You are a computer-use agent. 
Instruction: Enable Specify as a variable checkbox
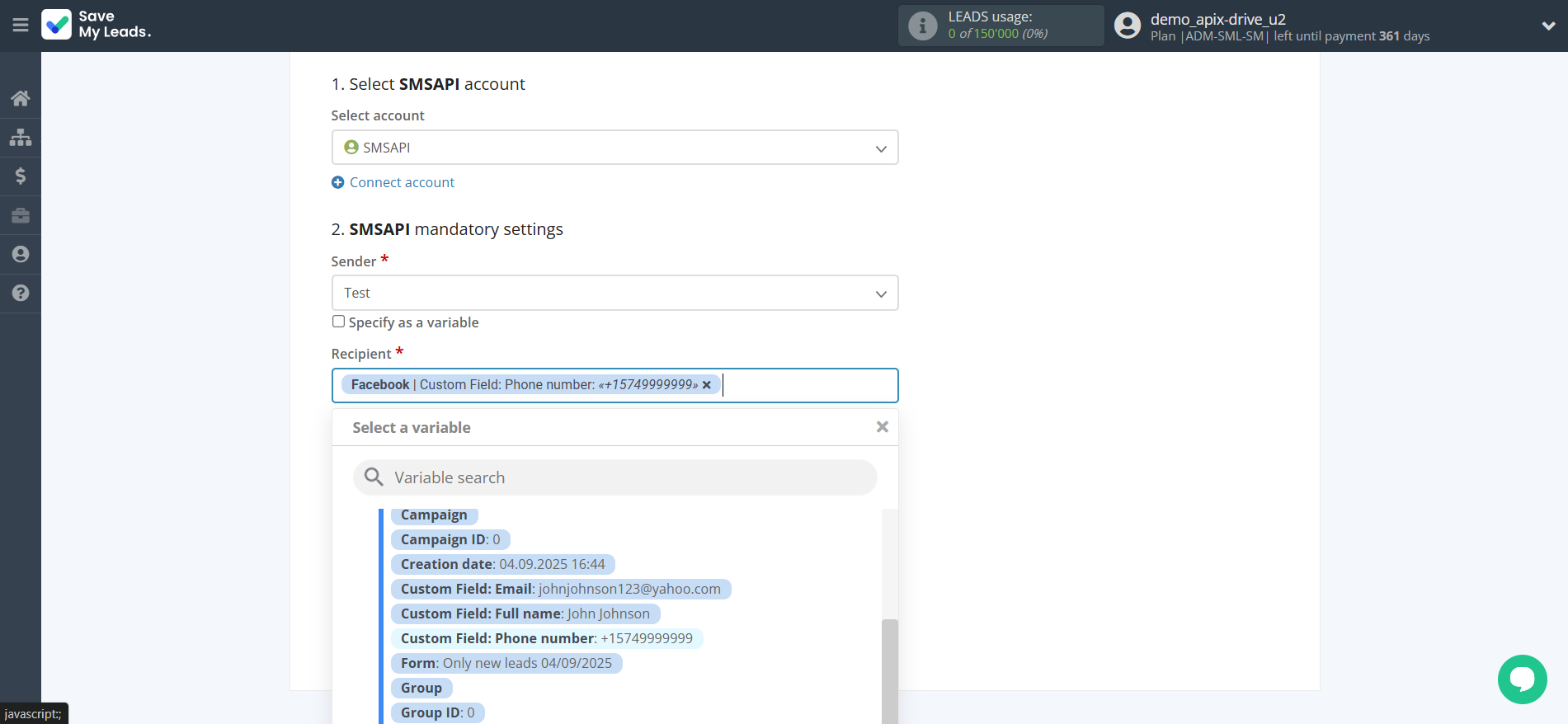click(338, 322)
